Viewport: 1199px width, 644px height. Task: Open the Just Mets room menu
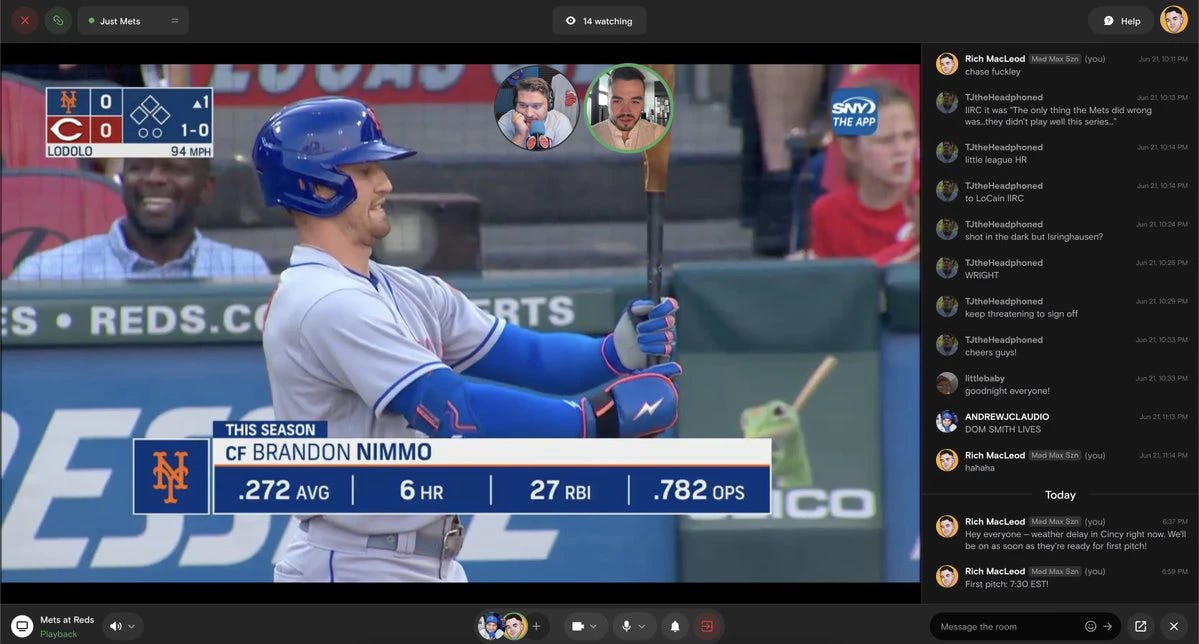click(133, 21)
